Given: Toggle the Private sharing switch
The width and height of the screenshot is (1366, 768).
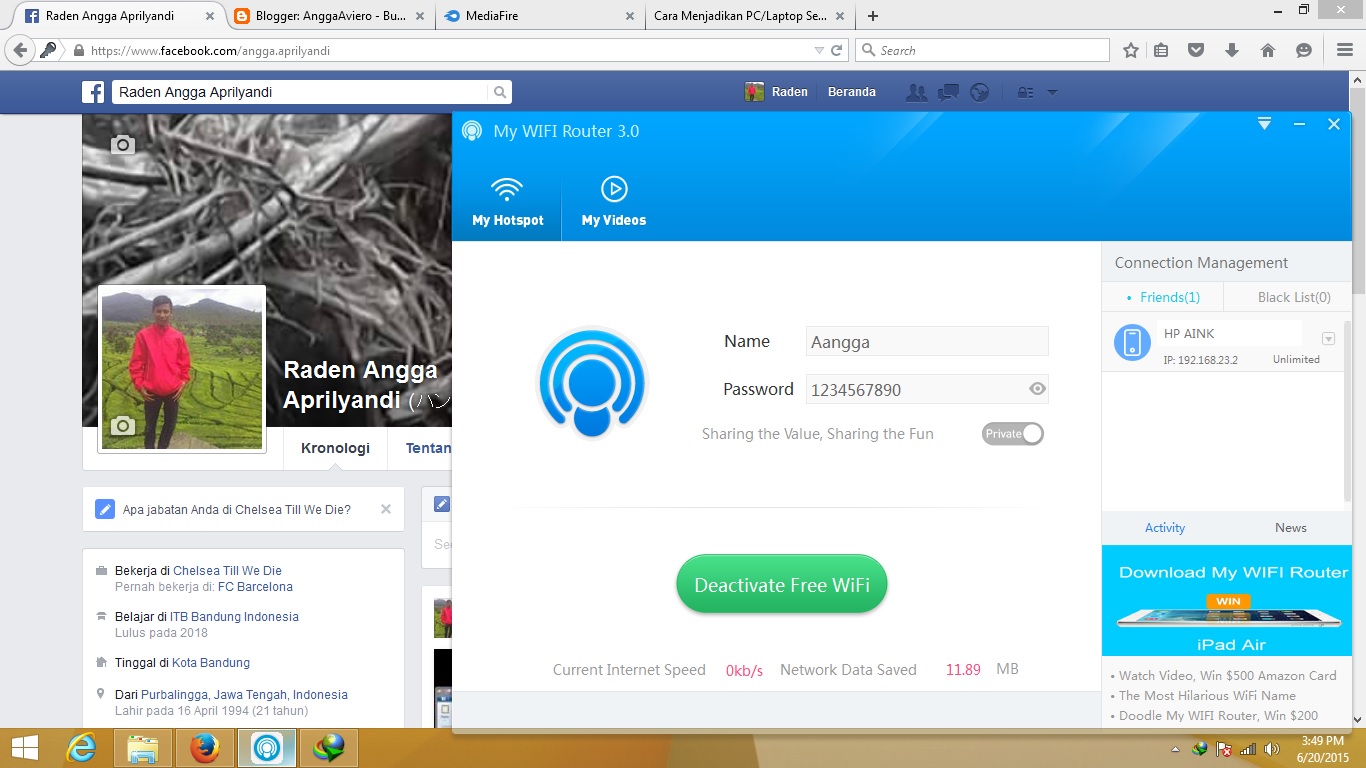Looking at the screenshot, I should (1012, 433).
